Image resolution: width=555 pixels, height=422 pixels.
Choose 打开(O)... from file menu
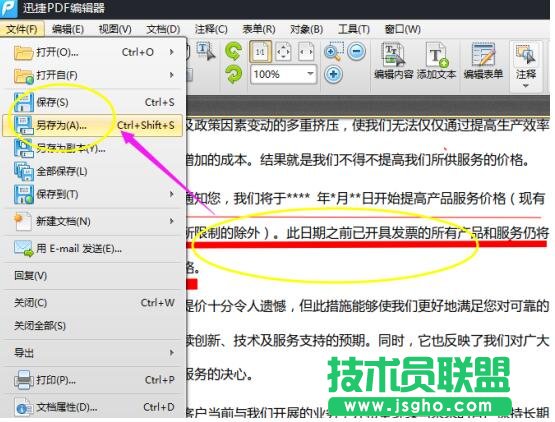point(93,52)
